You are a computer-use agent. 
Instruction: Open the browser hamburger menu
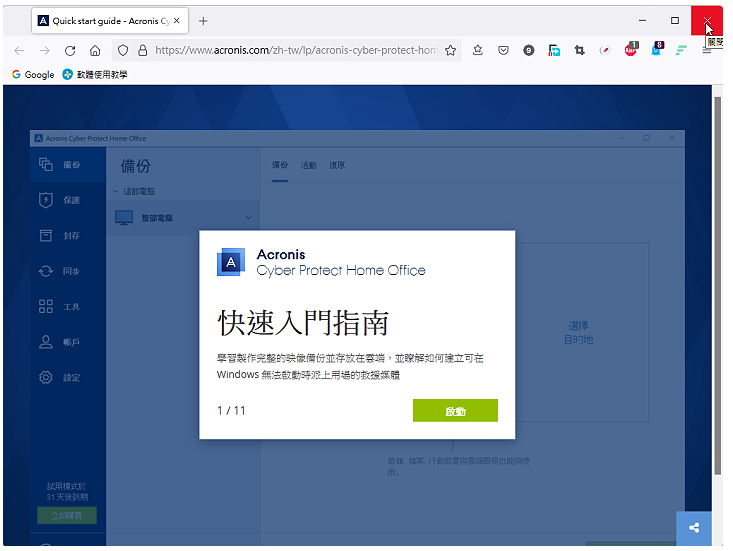[706, 50]
